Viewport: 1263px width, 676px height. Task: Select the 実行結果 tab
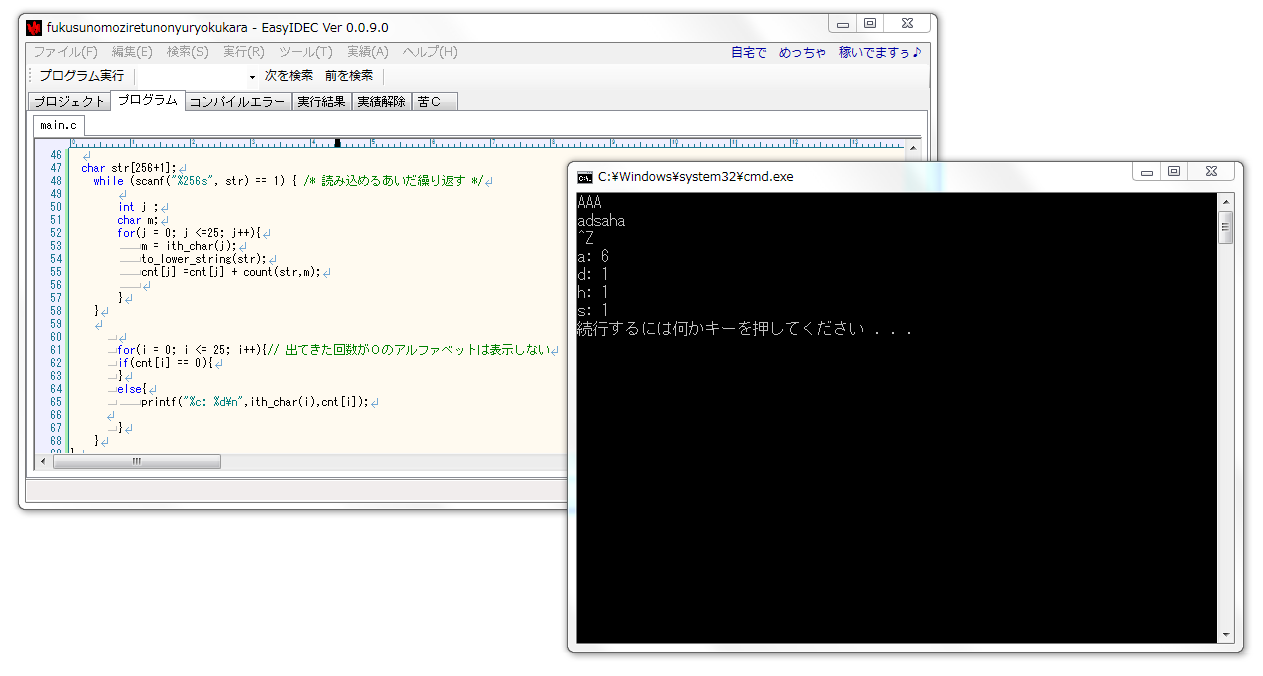coord(321,101)
